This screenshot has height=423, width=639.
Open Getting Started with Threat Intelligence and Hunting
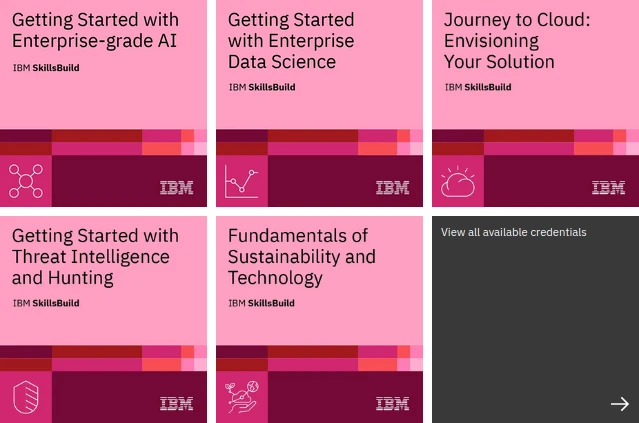96,256
